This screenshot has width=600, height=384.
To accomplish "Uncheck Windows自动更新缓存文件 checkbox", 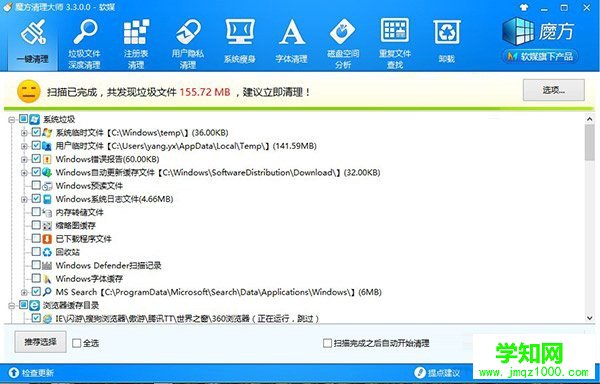I will (x=36, y=172).
